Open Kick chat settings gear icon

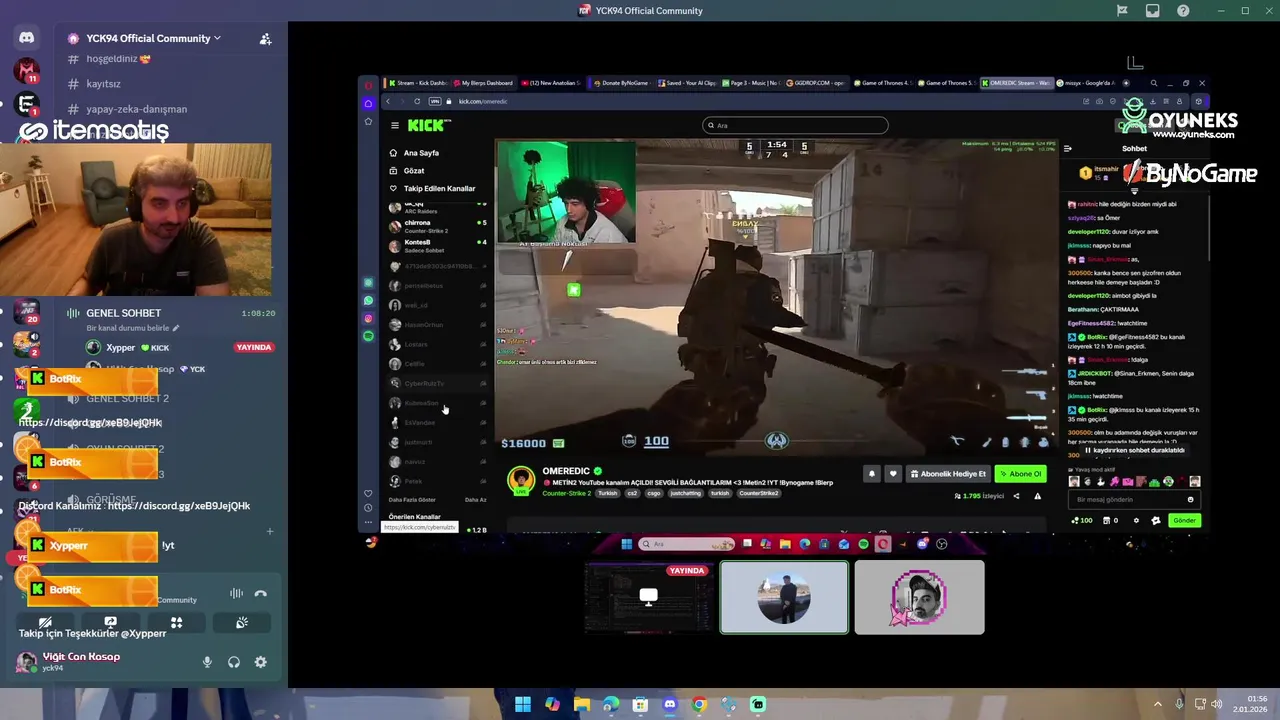coord(1135,520)
